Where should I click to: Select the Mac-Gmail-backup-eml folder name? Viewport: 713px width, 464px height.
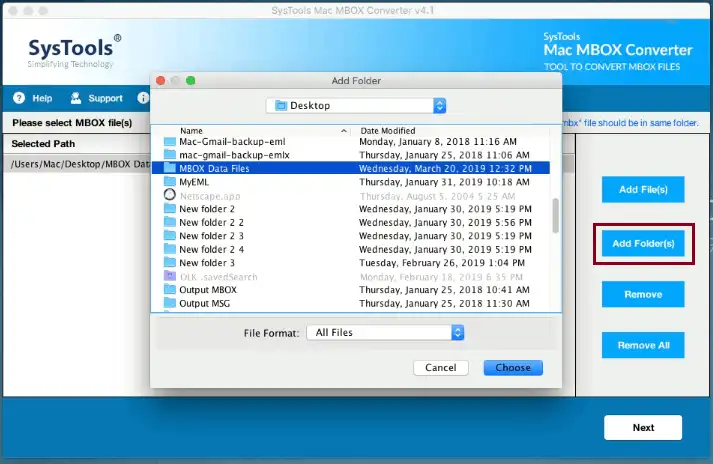coord(232,141)
